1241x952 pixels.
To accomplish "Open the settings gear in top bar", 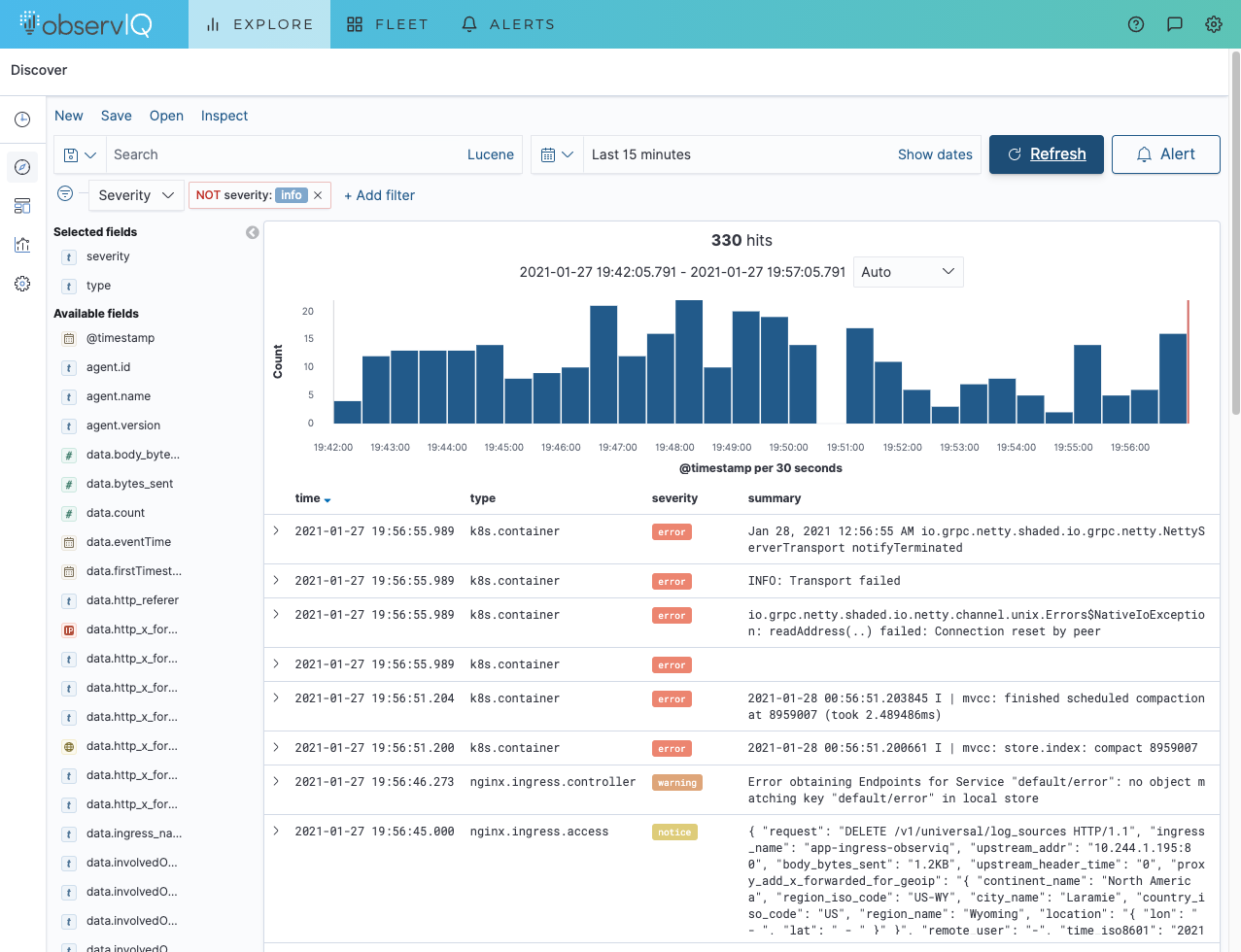I will (1214, 24).
